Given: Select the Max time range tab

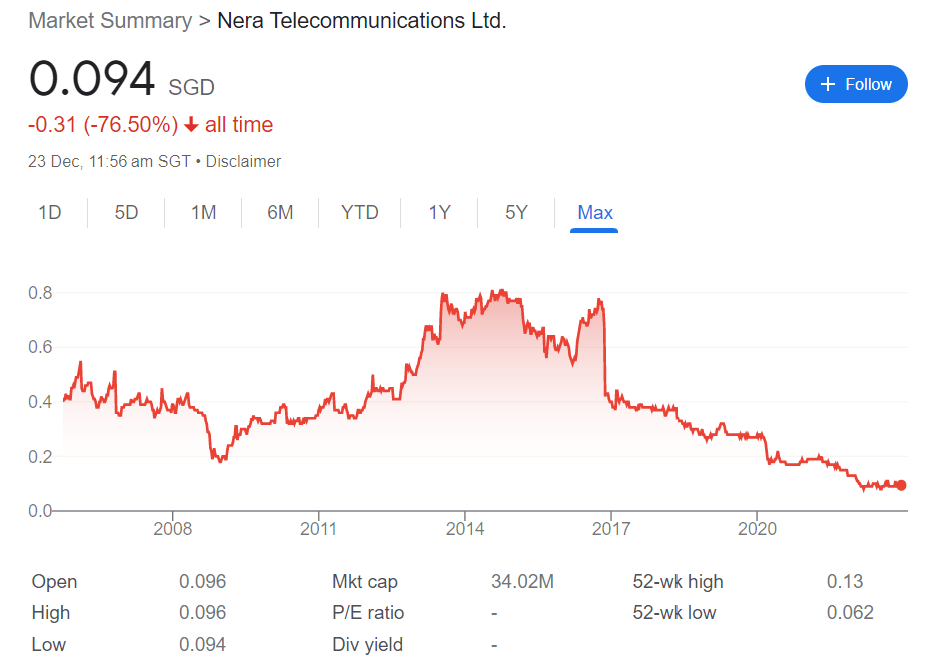Looking at the screenshot, I should point(595,212).
